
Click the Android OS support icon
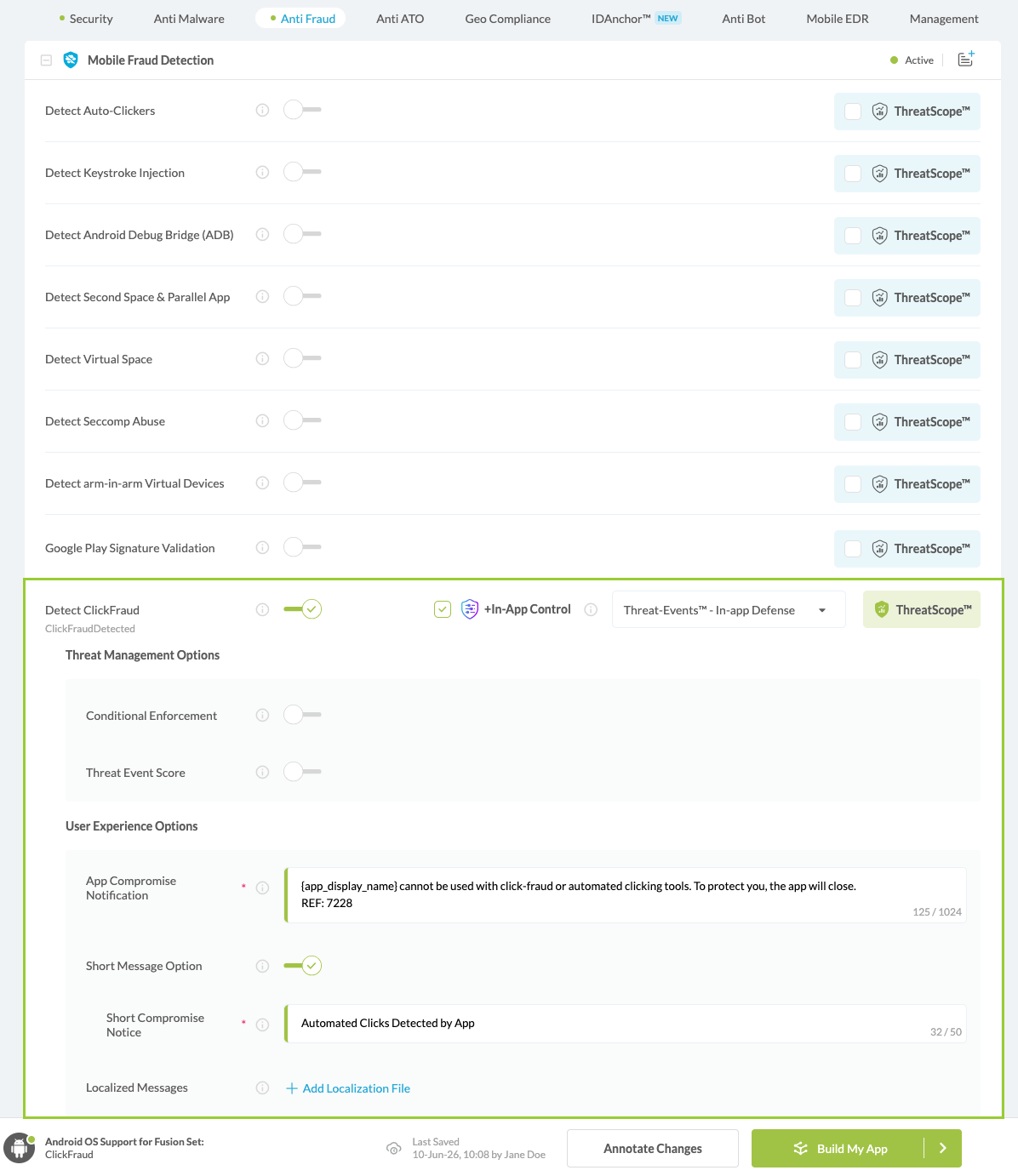[x=20, y=1148]
